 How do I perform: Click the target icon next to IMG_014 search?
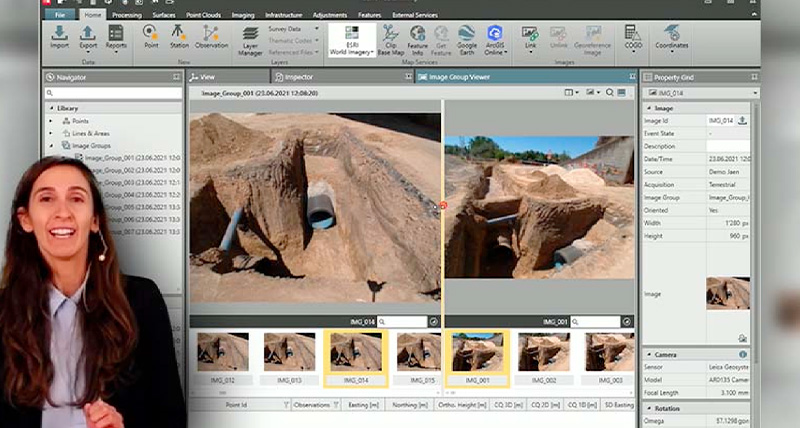click(434, 321)
